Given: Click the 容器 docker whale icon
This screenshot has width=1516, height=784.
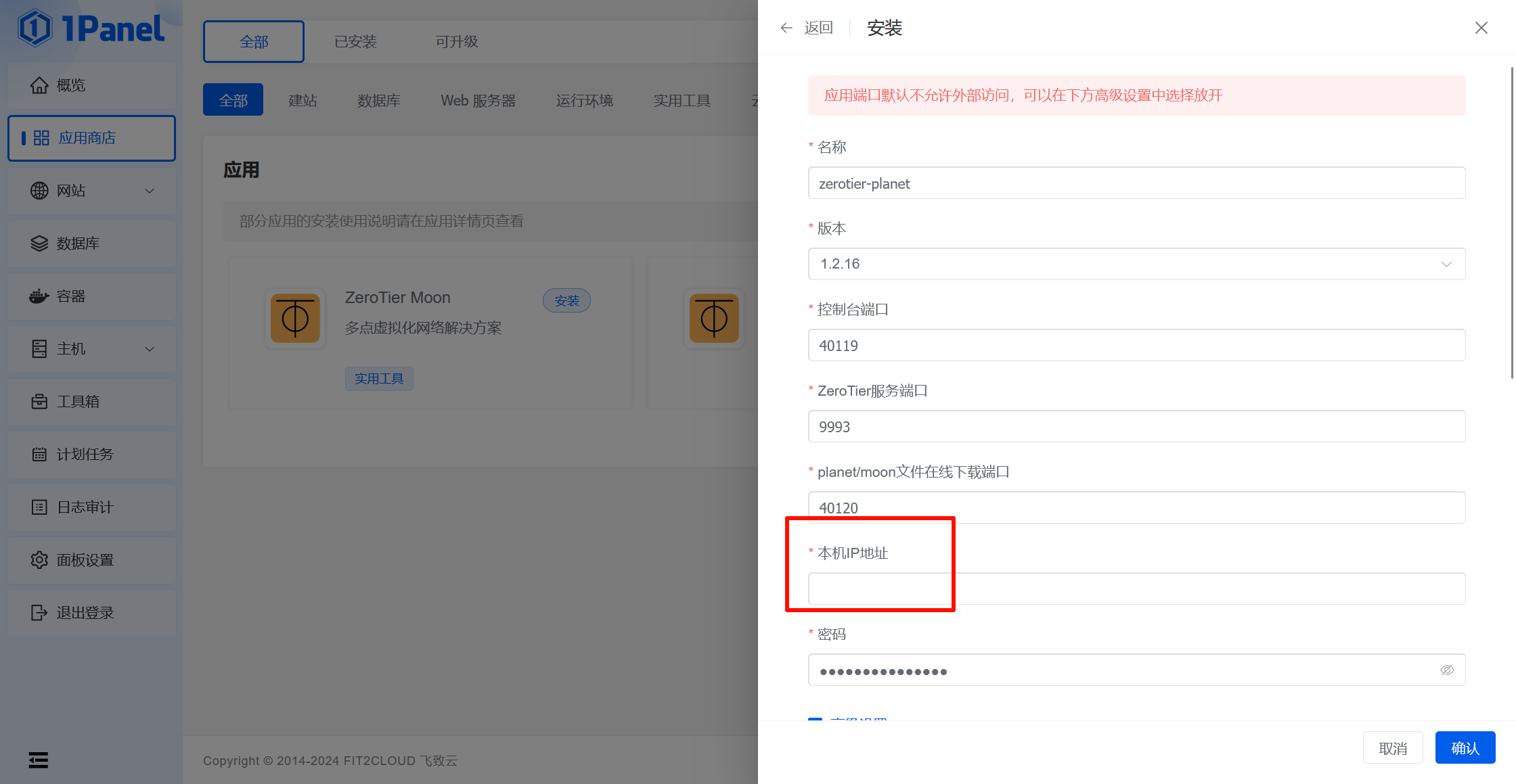Looking at the screenshot, I should click(39, 296).
